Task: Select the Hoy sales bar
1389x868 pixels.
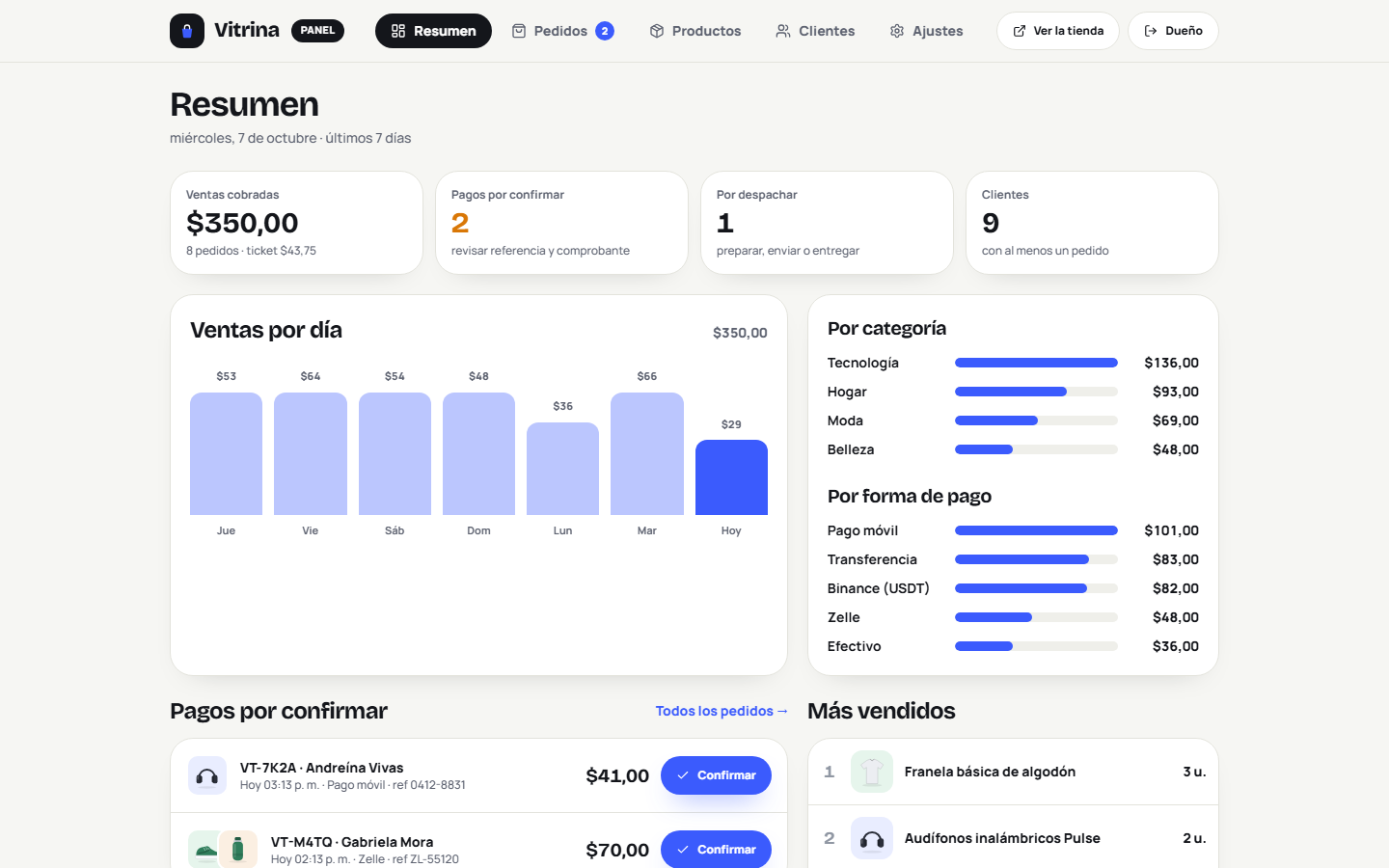Action: point(731,477)
